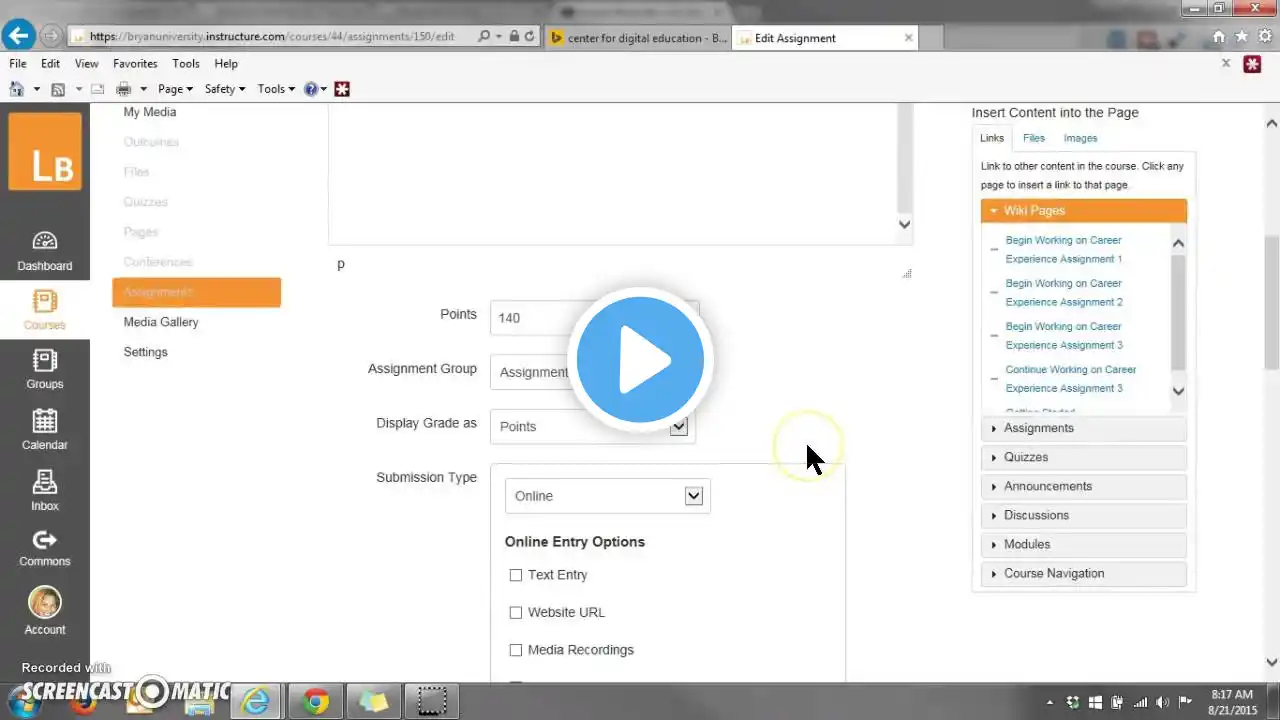The image size is (1280, 720).
Task: Click the Internet Explorer taskbar icon
Action: 256,702
